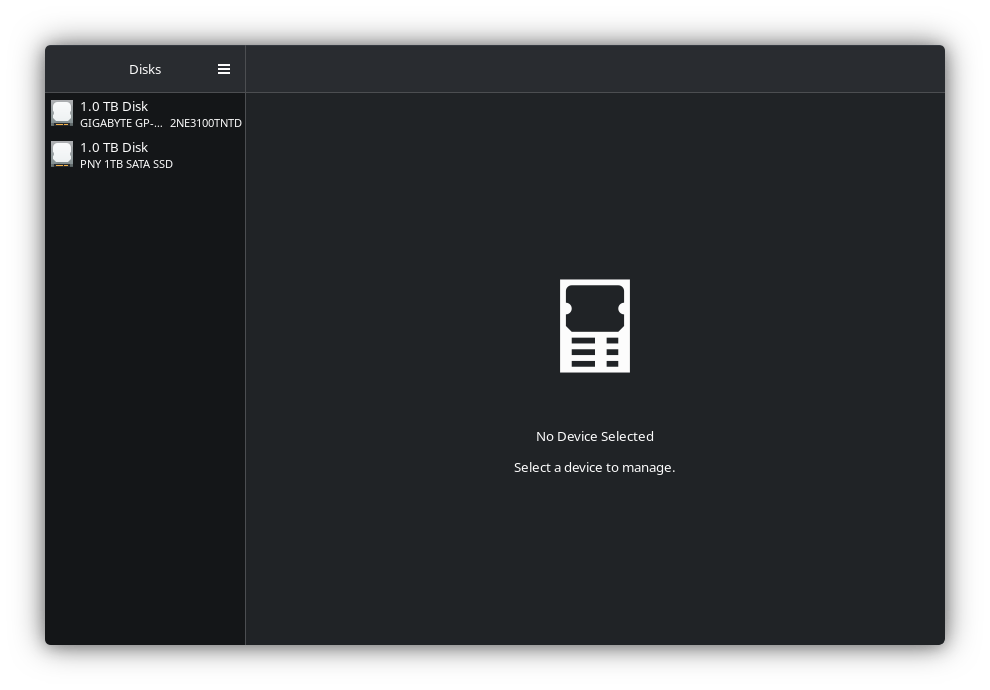Image resolution: width=990 pixels, height=690 pixels.
Task: Click Select a device to manage text
Action: pyautogui.click(x=594, y=467)
